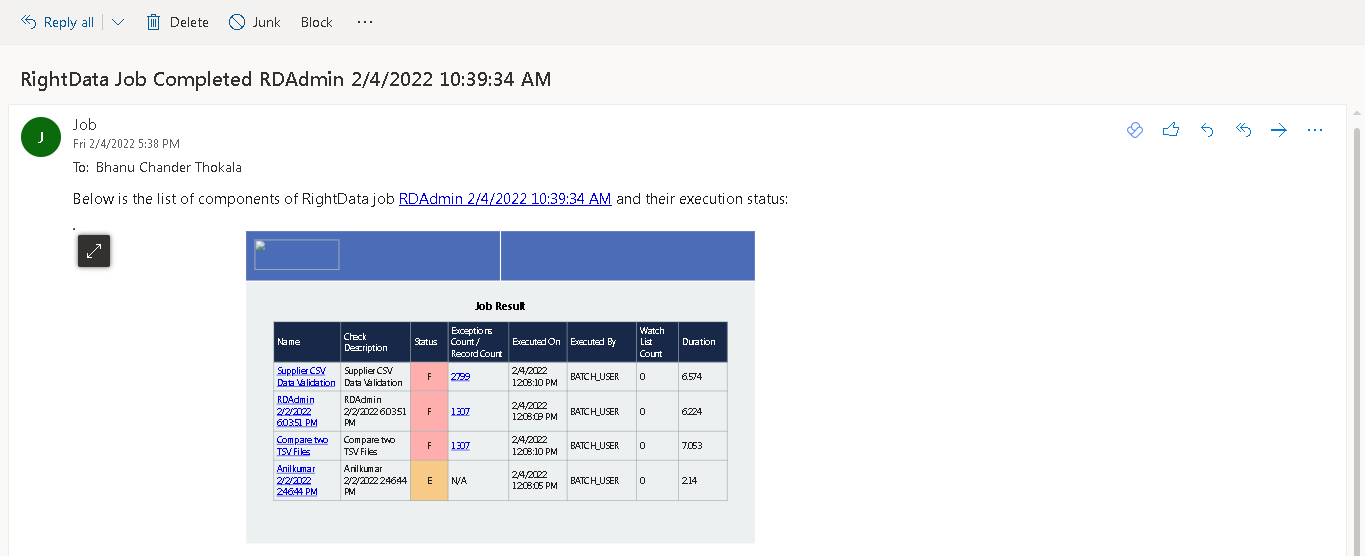Click the diamond-shaped icon beside Like

(x=1135, y=130)
